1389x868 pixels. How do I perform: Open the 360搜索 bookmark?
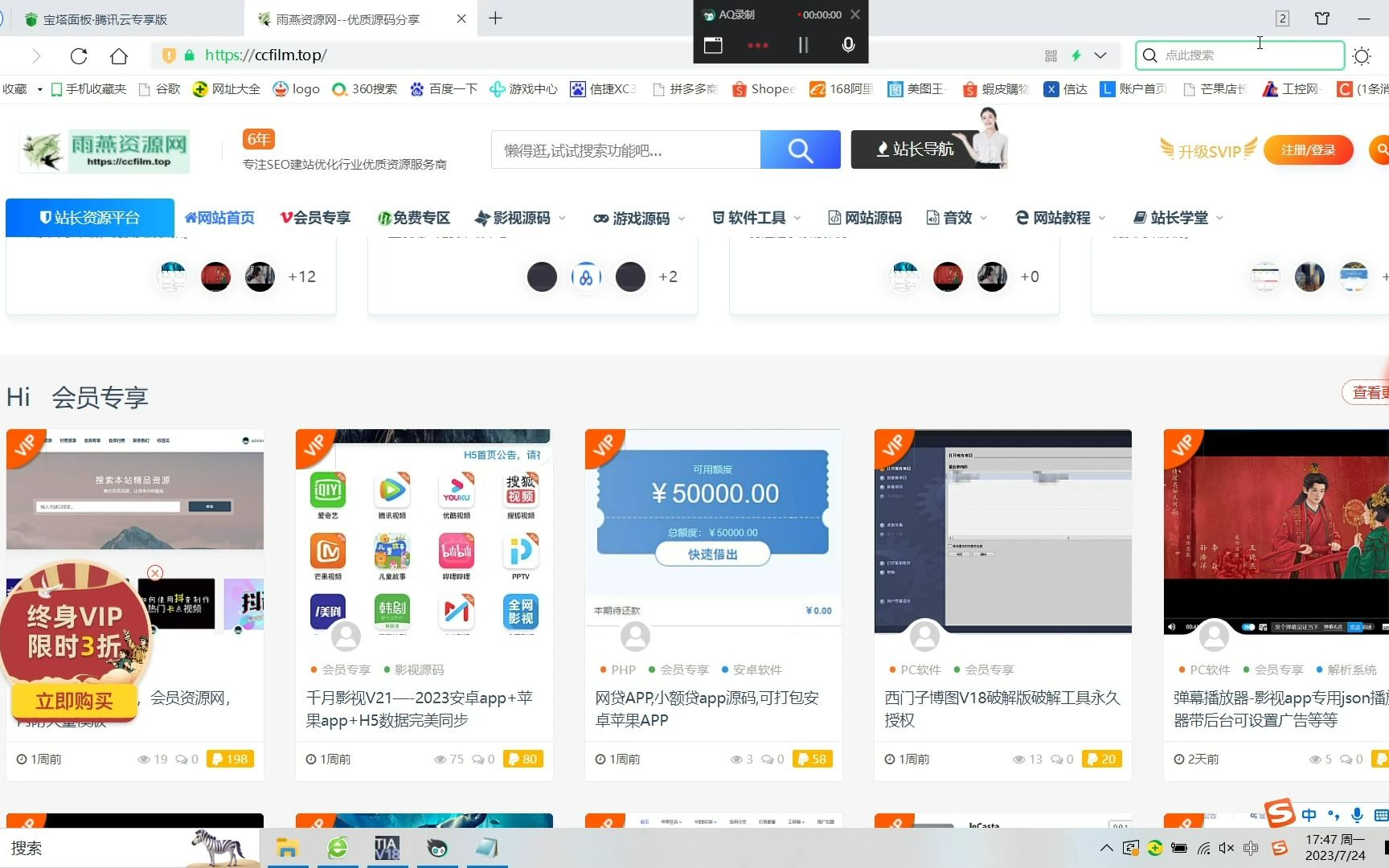coord(365,88)
